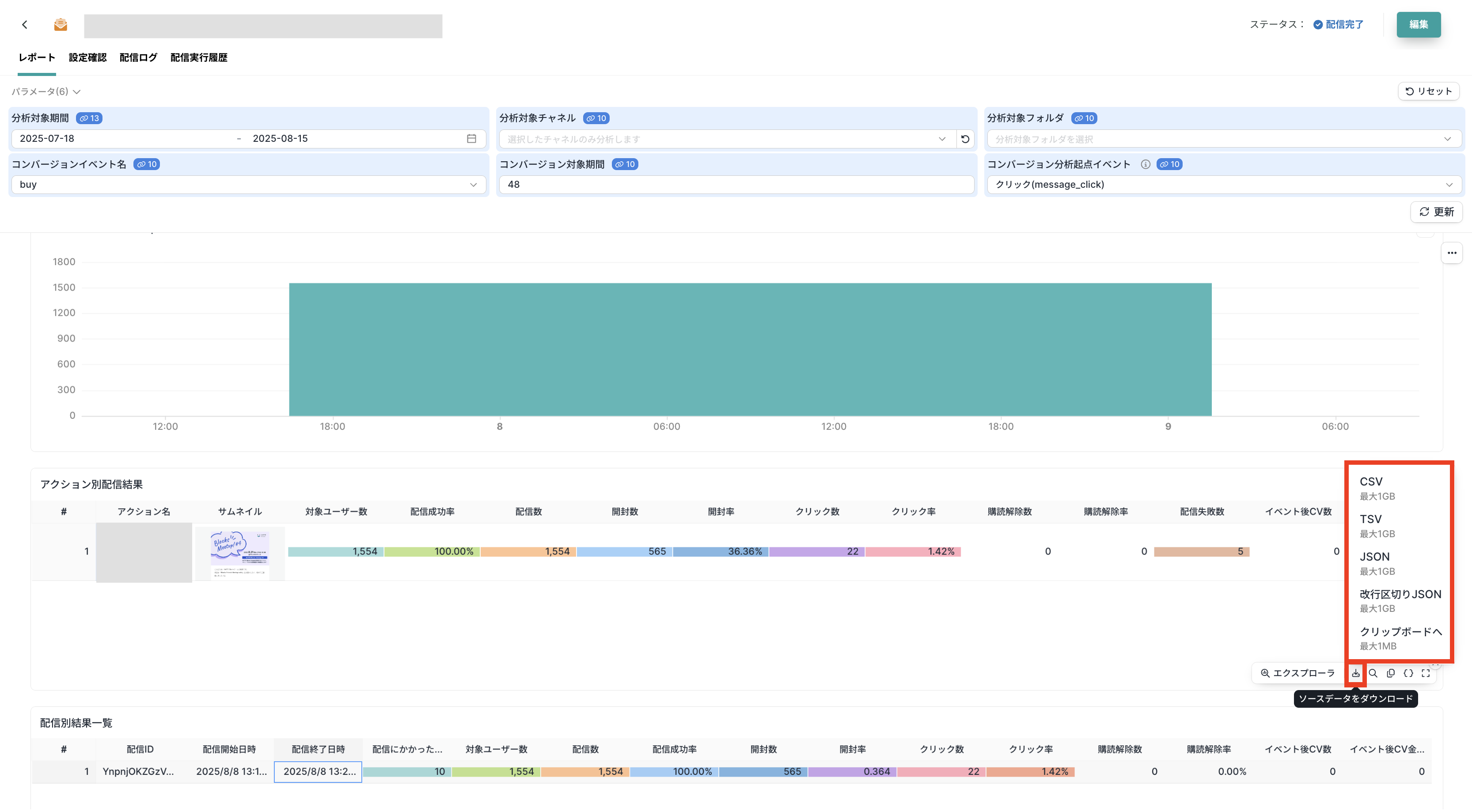Go back with the left arrow icon
Viewport: 1472px width, 812px height.
[25, 25]
